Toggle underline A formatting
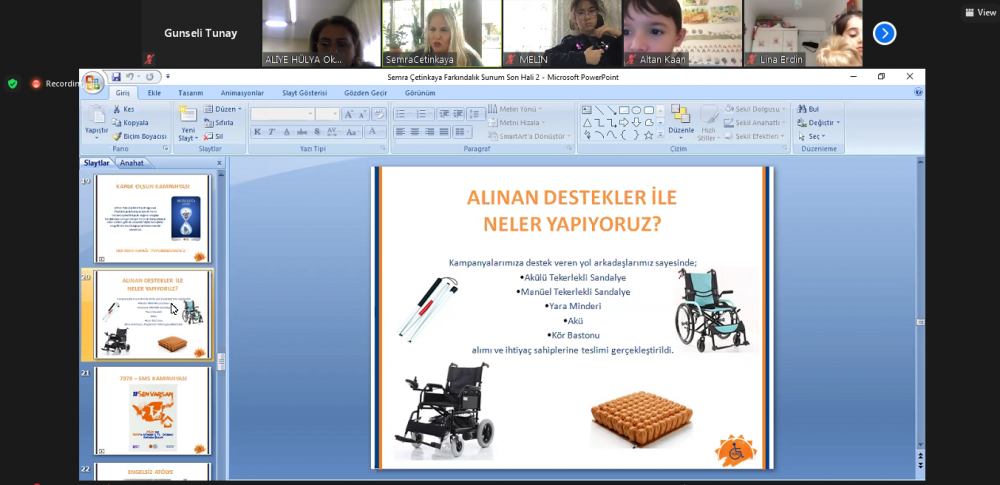The image size is (1000, 485). point(286,132)
